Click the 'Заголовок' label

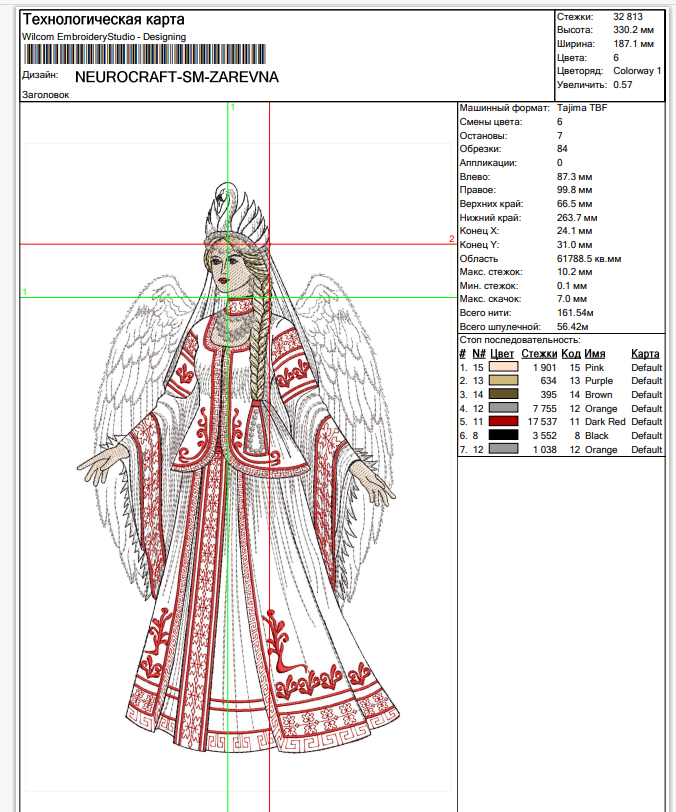coord(45,95)
